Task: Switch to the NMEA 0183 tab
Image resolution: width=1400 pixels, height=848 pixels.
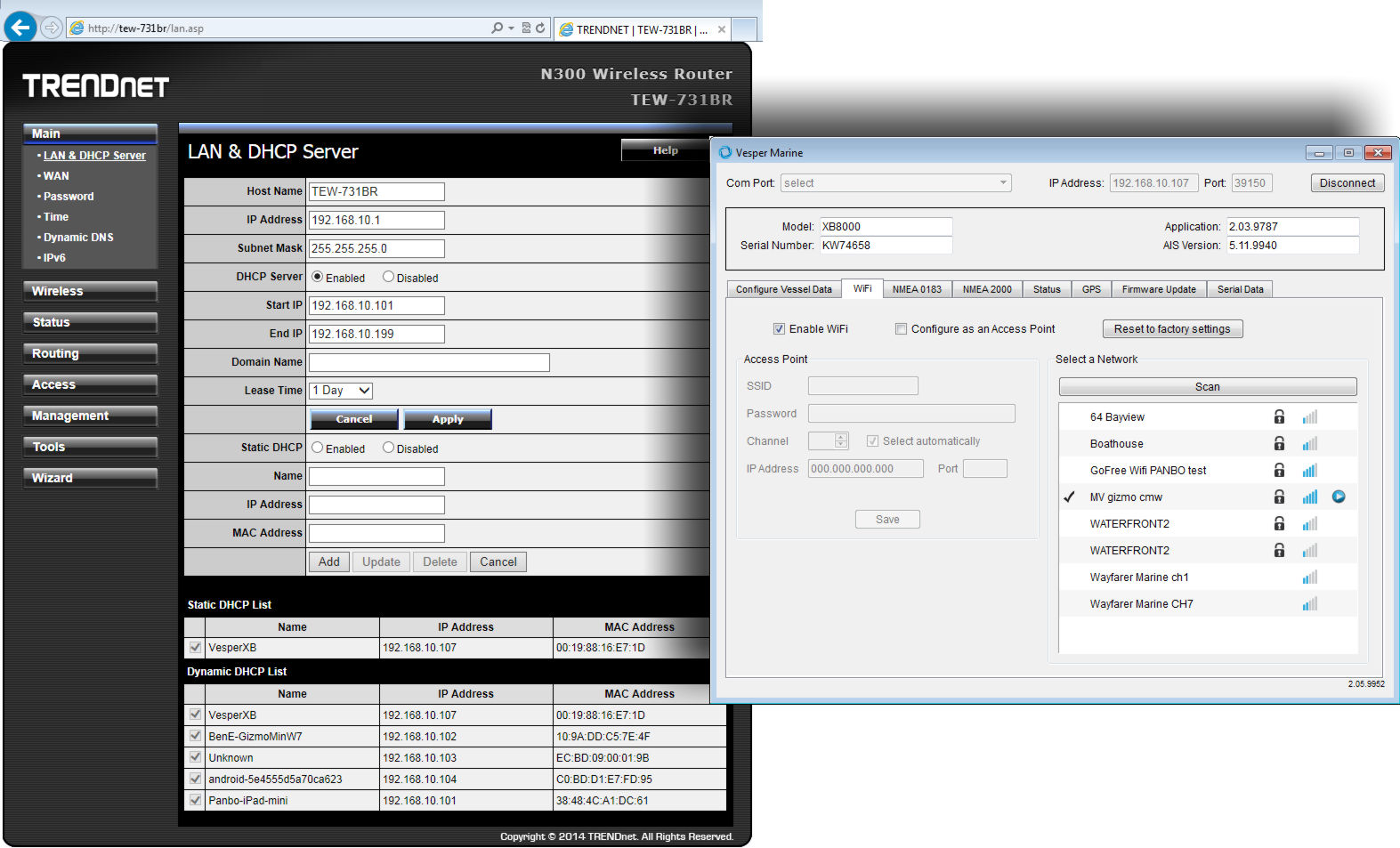Action: pos(917,289)
